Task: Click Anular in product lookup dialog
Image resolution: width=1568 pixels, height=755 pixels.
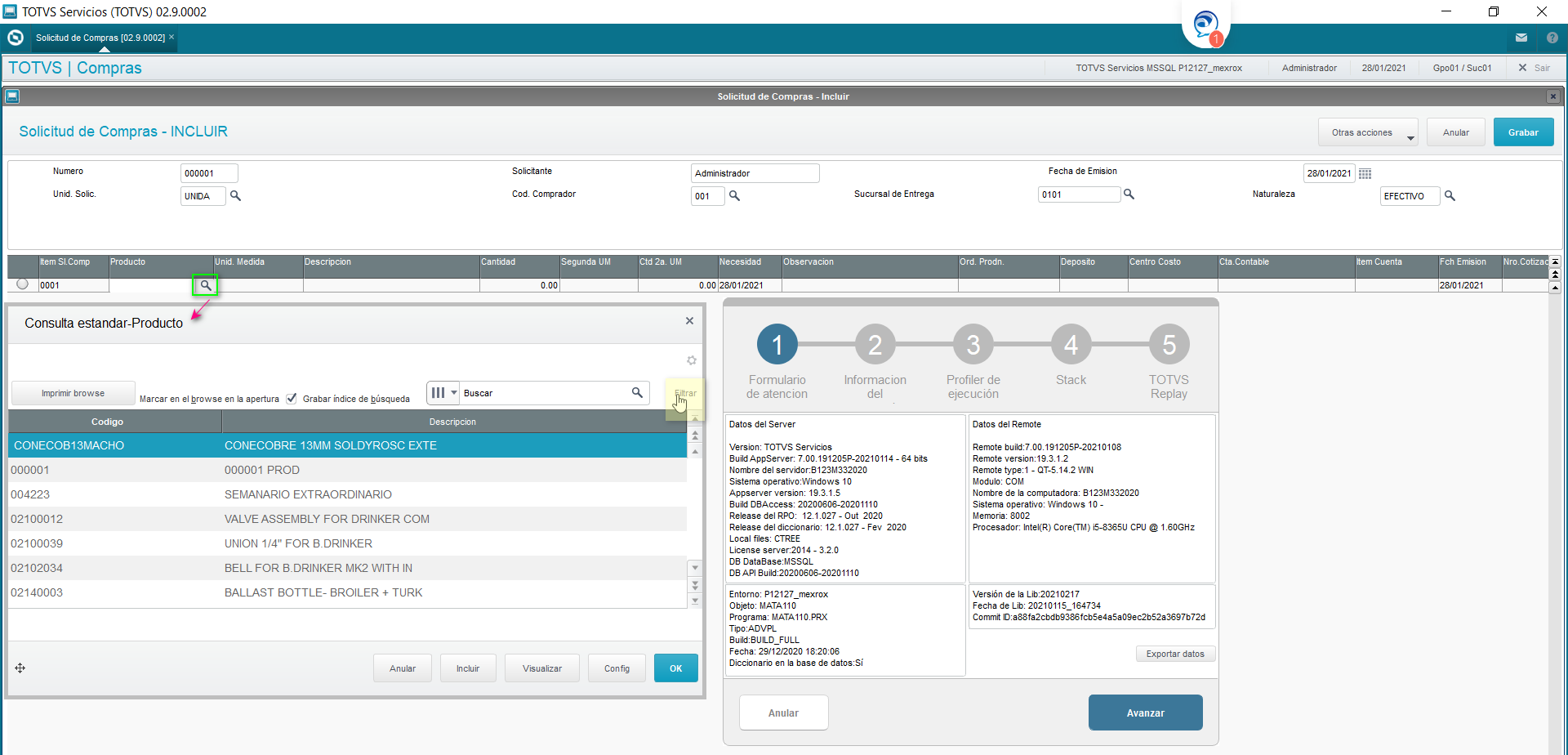Action: (x=403, y=668)
